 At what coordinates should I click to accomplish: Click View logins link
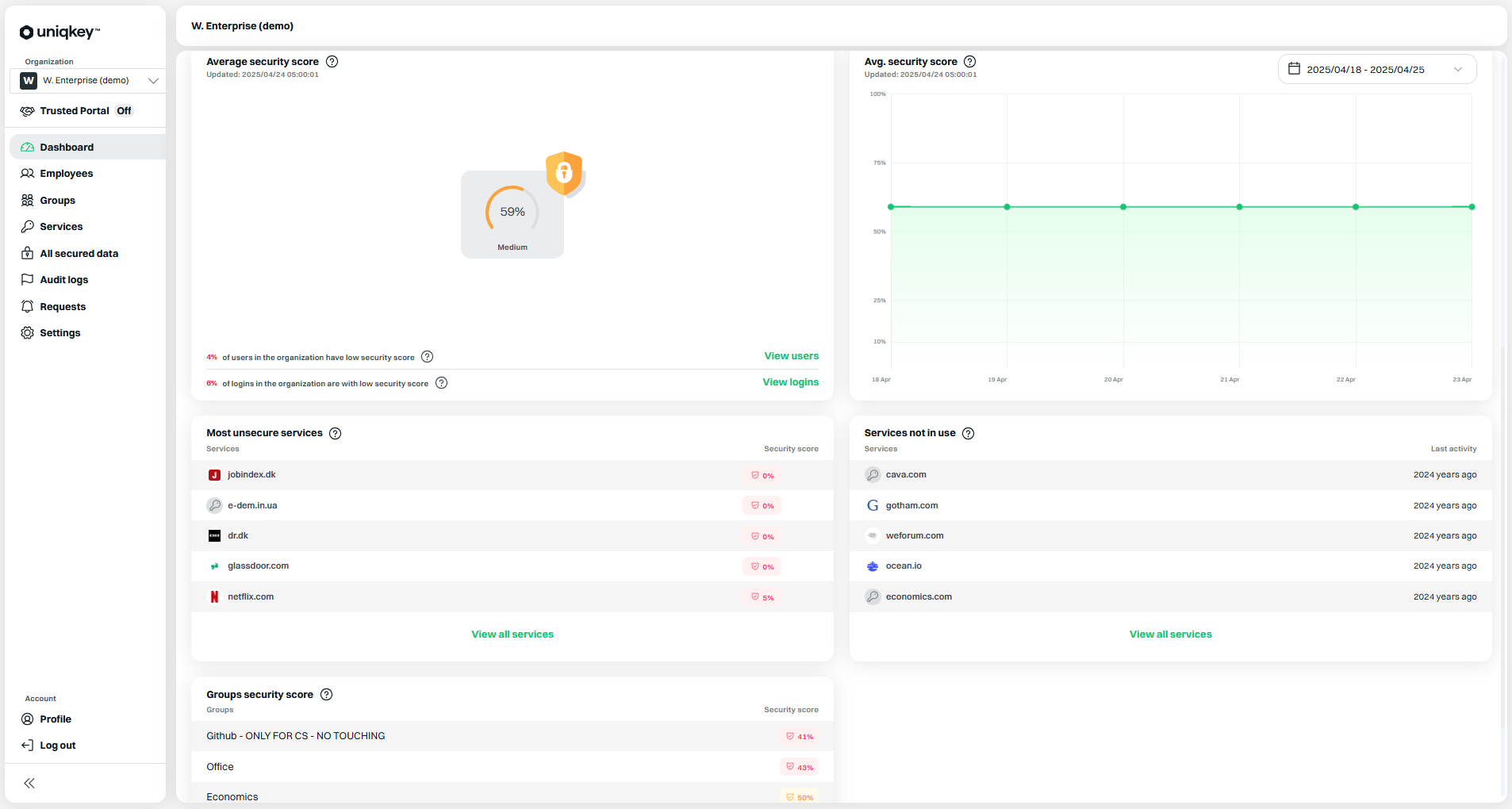point(790,382)
